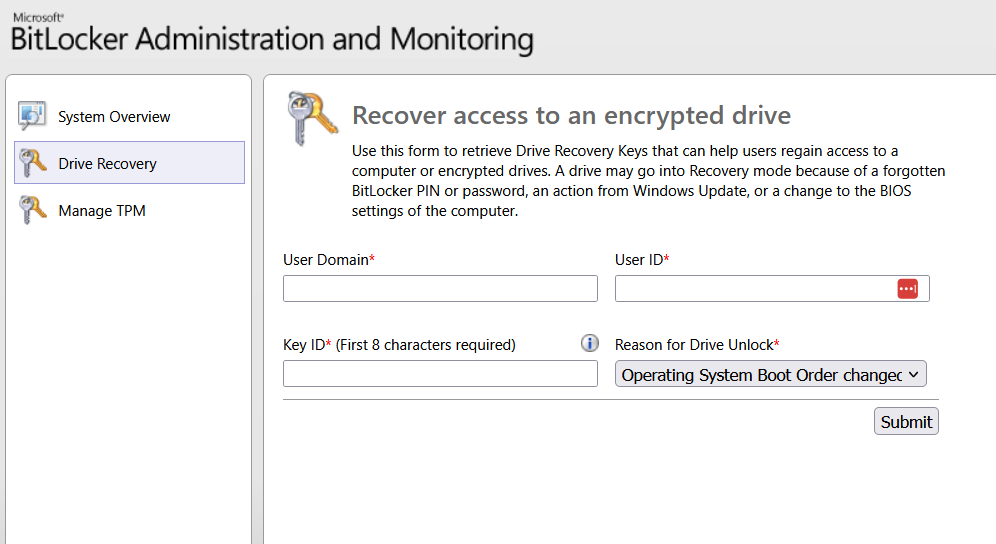Submit the drive recovery form
Image resolution: width=996 pixels, height=544 pixels.
(906, 421)
